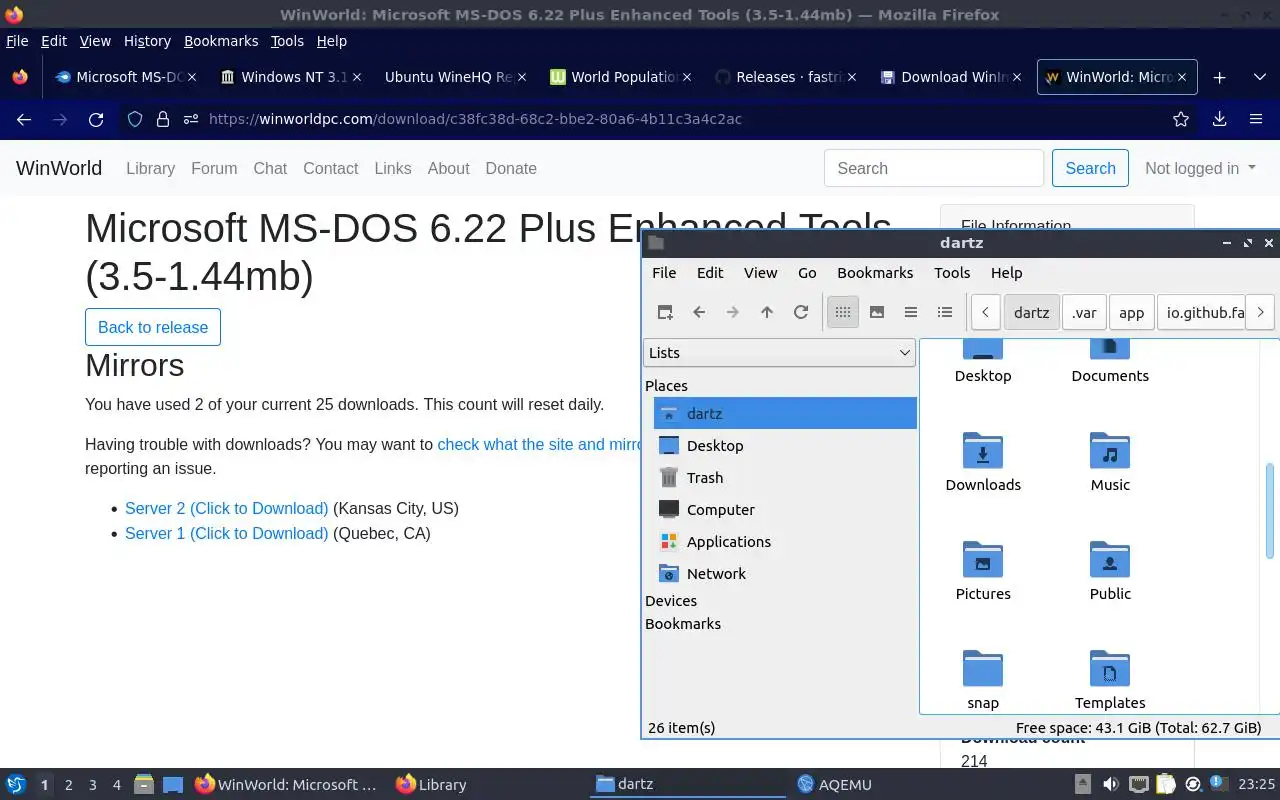Image resolution: width=1280 pixels, height=800 pixels.
Task: Open Trash in Places sidebar
Action: (x=785, y=477)
